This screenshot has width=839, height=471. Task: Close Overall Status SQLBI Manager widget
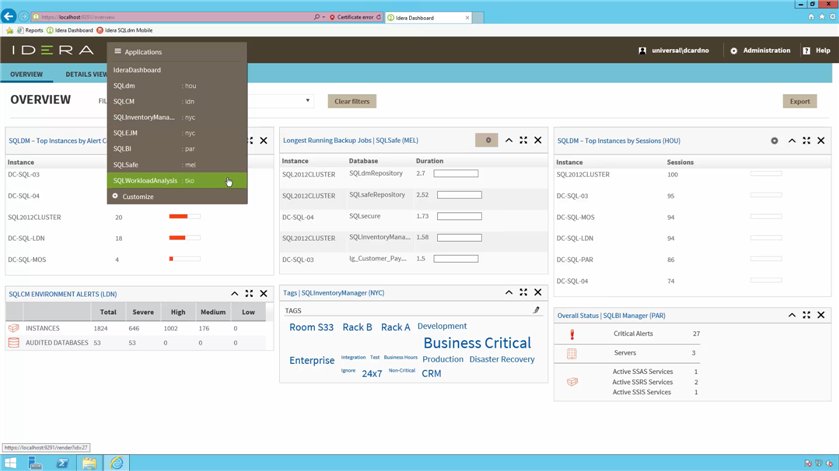click(821, 315)
